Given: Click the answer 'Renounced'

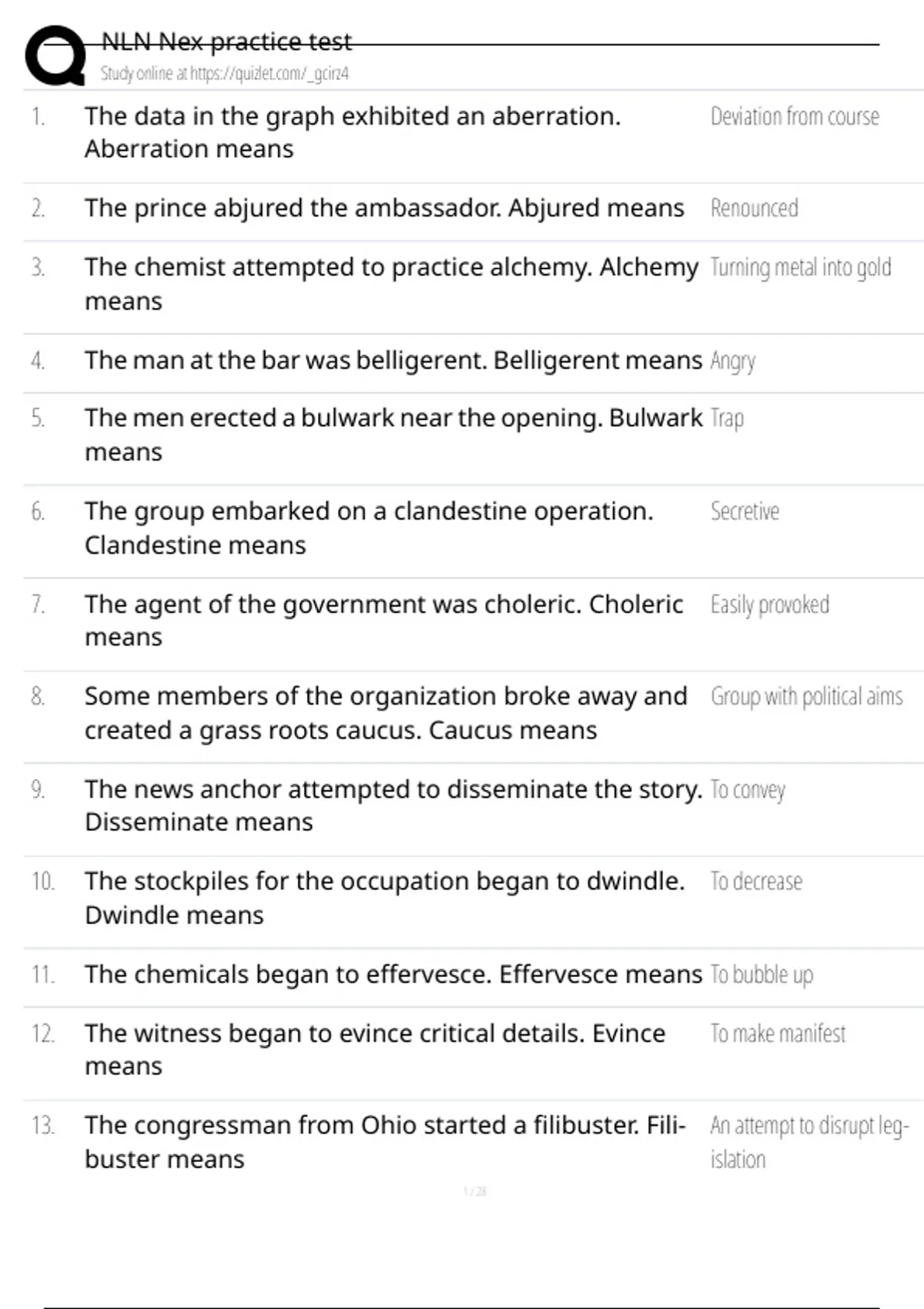Looking at the screenshot, I should click(754, 208).
